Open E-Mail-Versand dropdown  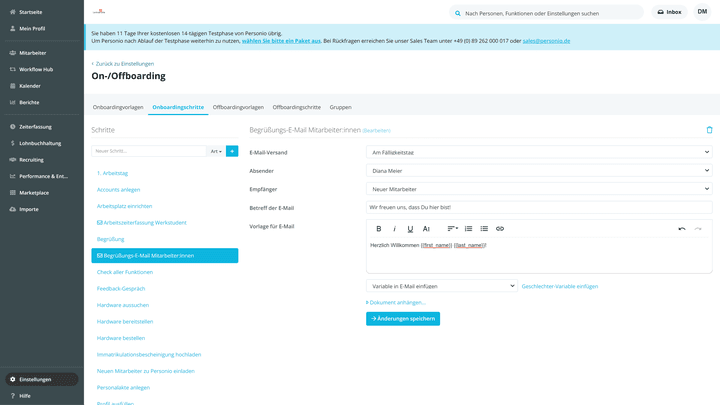click(x=539, y=152)
